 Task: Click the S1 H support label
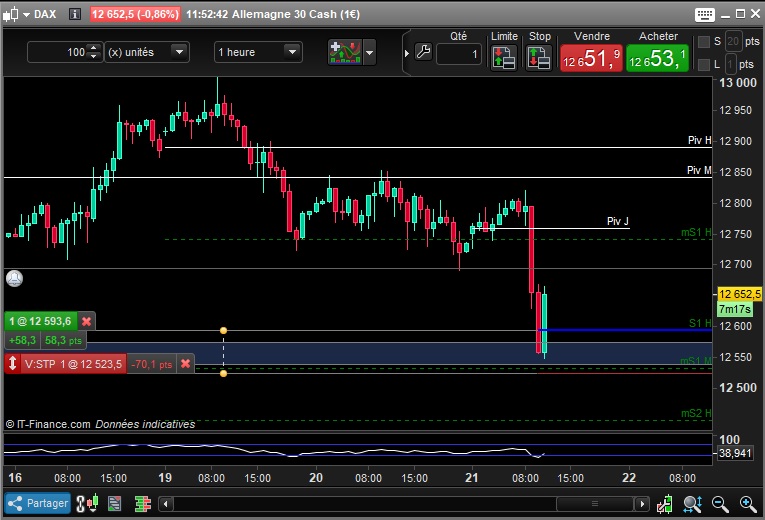(700, 323)
